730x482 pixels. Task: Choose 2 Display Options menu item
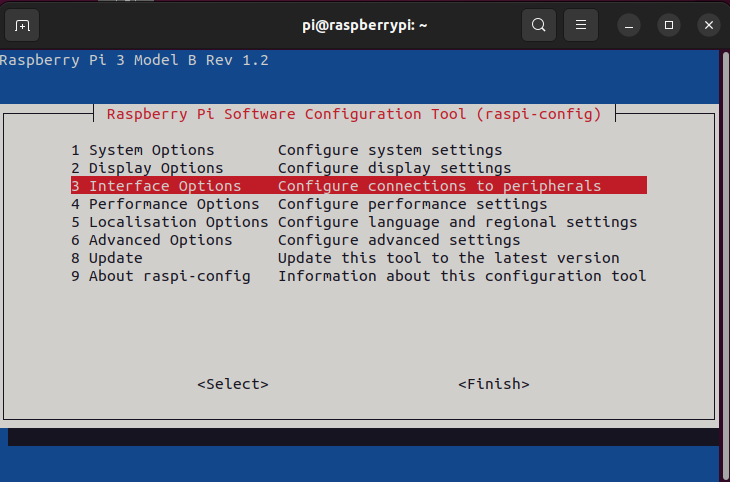pyautogui.click(x=147, y=168)
